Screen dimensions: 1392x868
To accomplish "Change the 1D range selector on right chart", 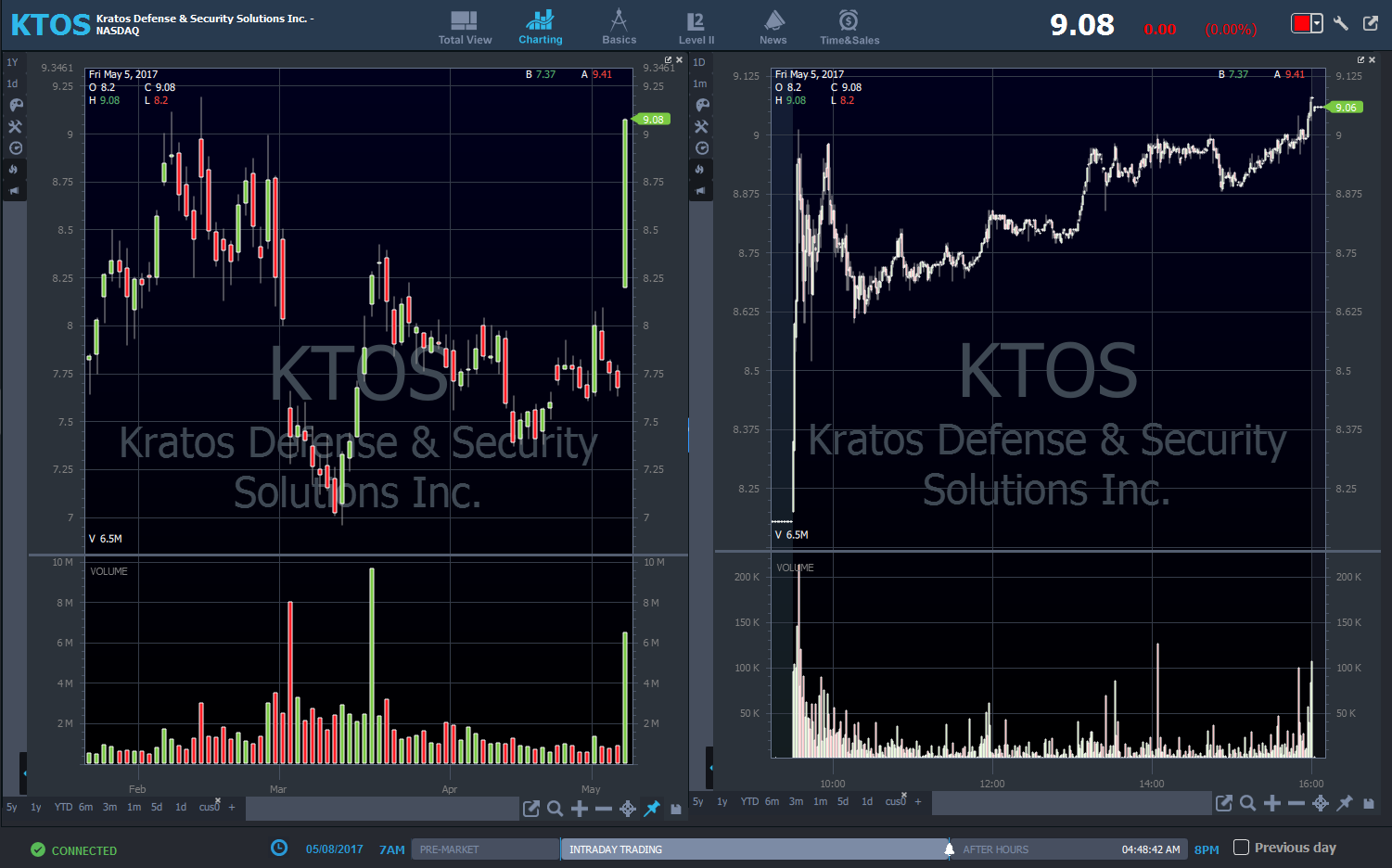I will click(x=699, y=62).
